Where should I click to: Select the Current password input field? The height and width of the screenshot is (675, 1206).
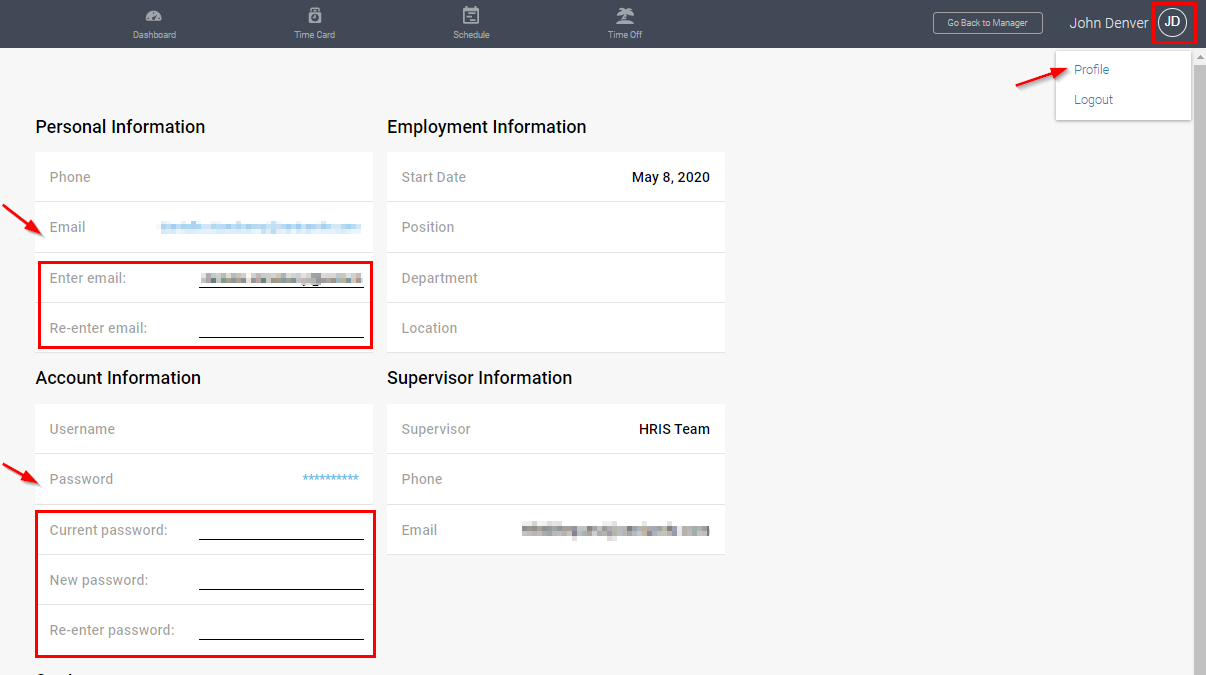point(281,530)
